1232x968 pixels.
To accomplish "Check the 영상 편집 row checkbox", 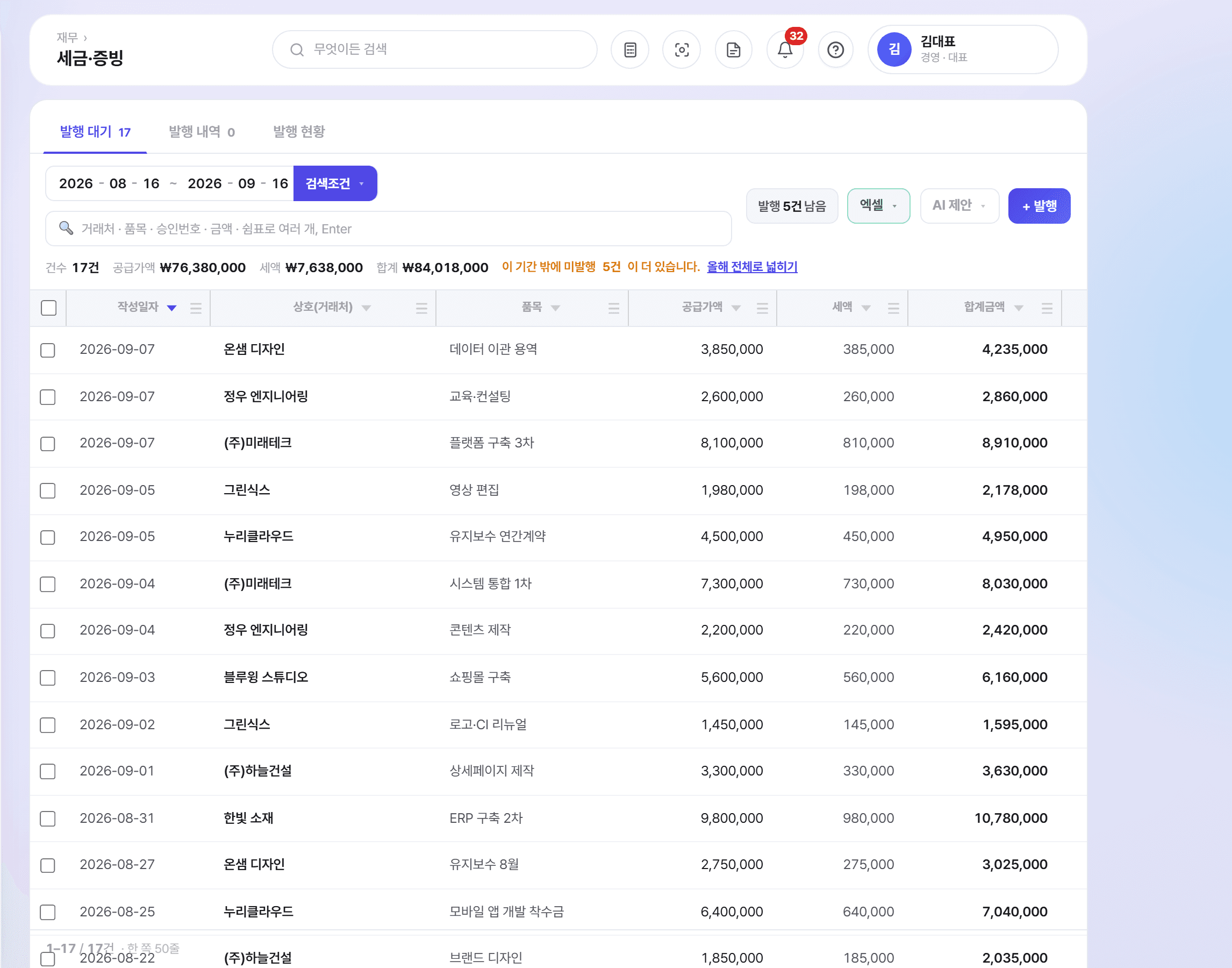I will 48,490.
